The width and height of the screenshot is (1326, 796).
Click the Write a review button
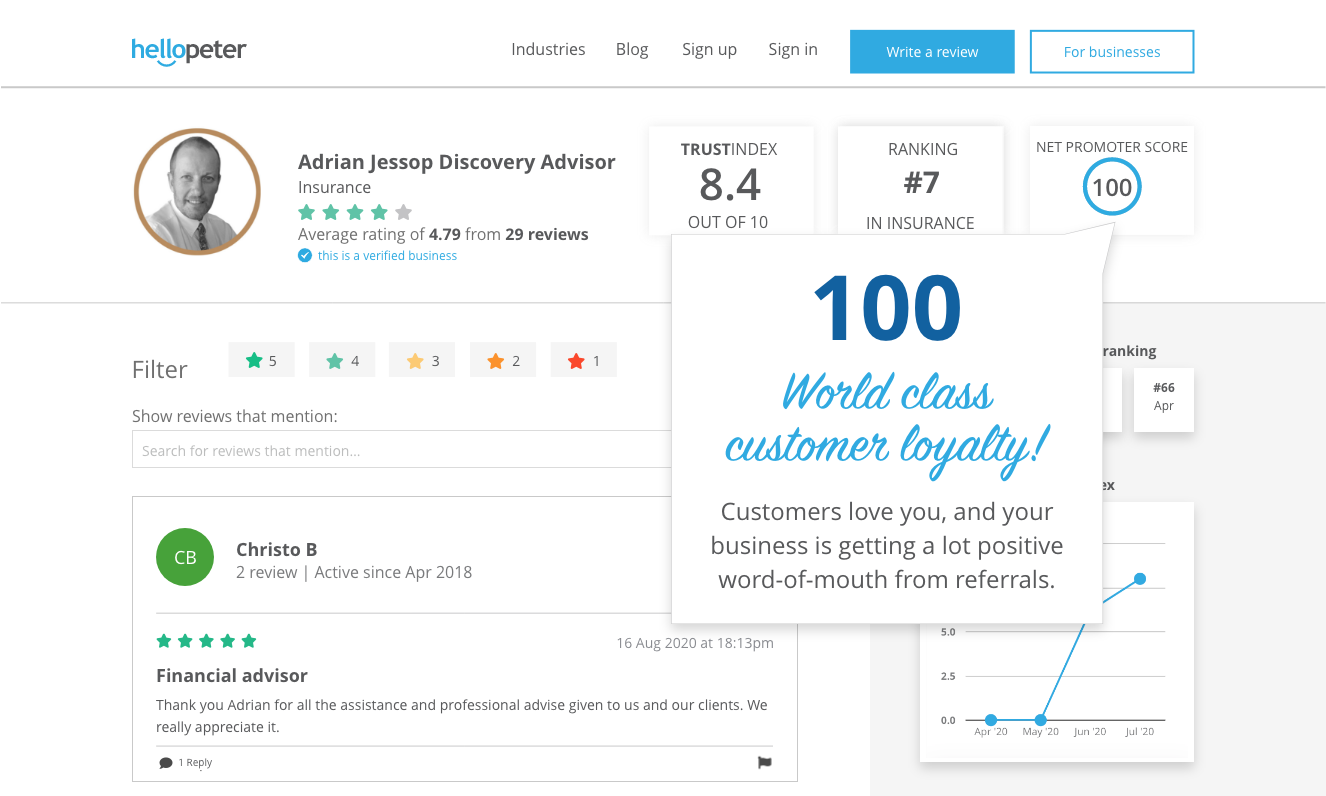(931, 51)
